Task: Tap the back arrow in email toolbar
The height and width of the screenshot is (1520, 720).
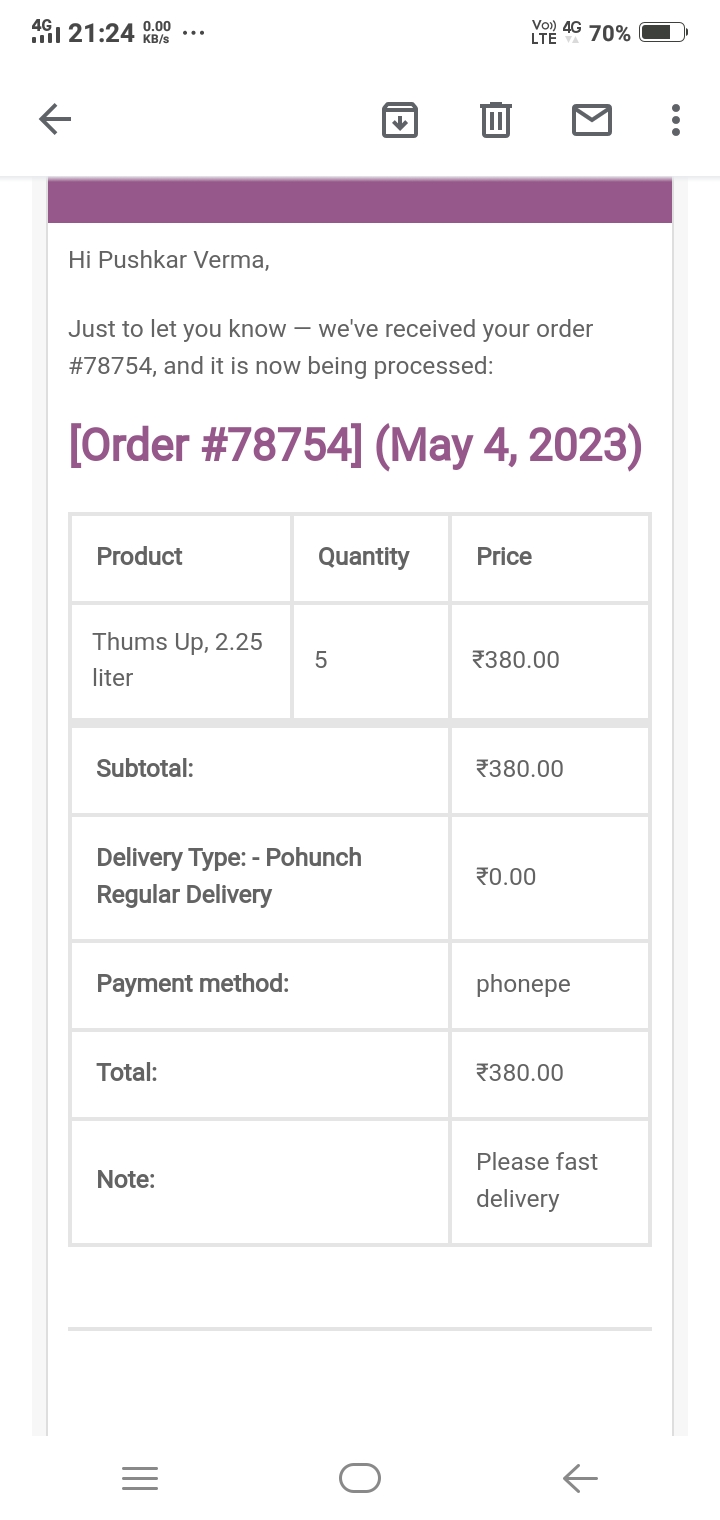Action: click(55, 120)
